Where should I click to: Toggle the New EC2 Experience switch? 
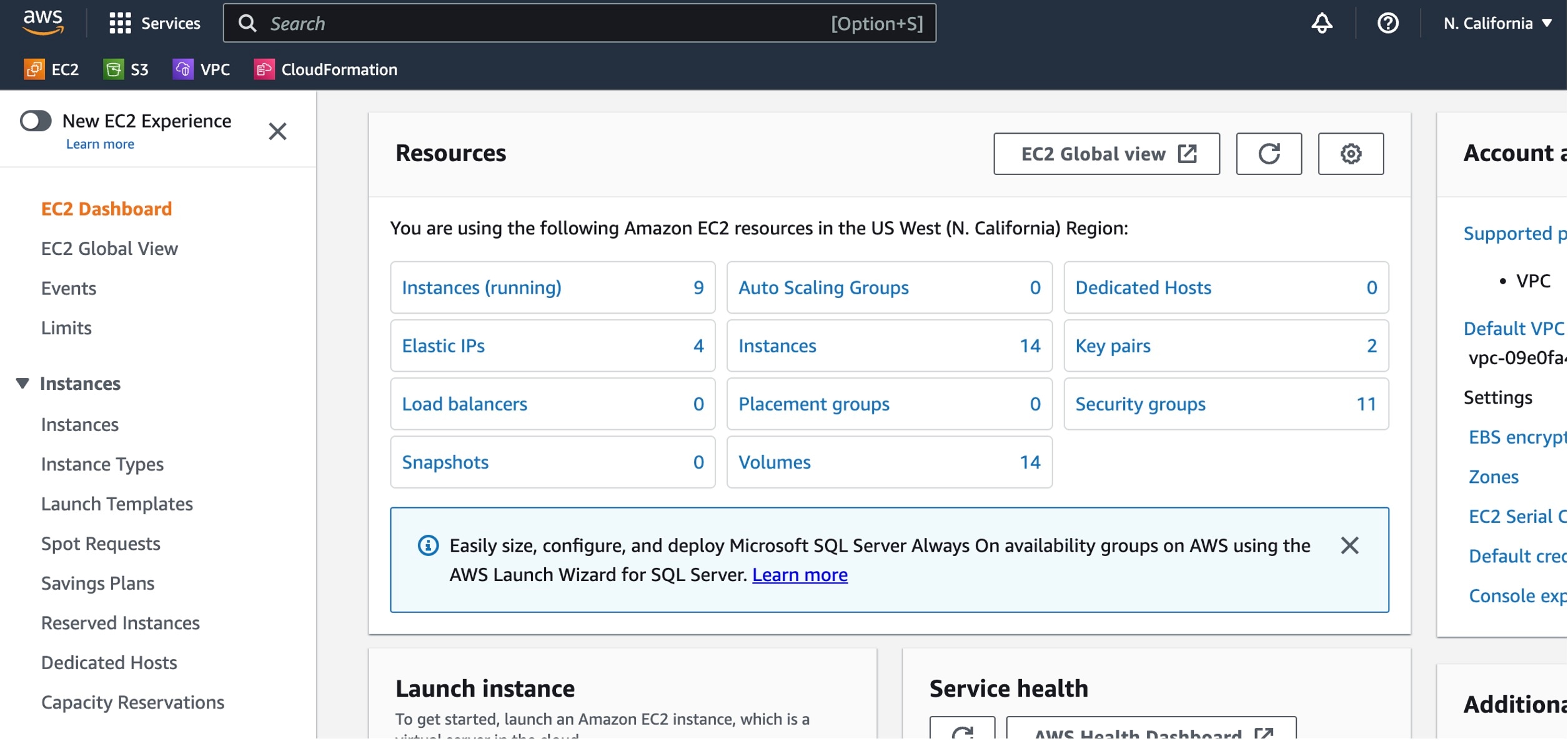(x=36, y=121)
